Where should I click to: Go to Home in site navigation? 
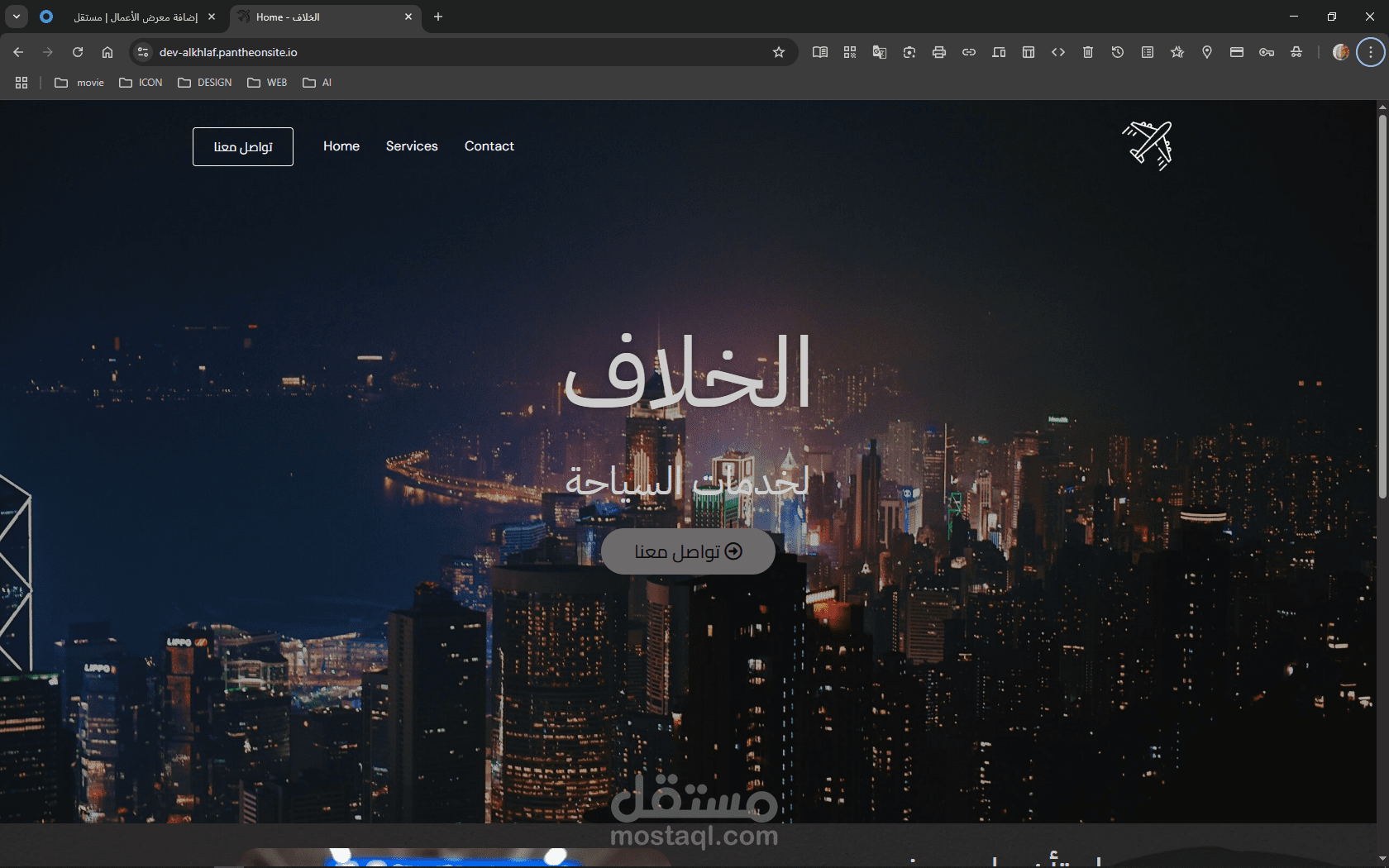point(341,146)
